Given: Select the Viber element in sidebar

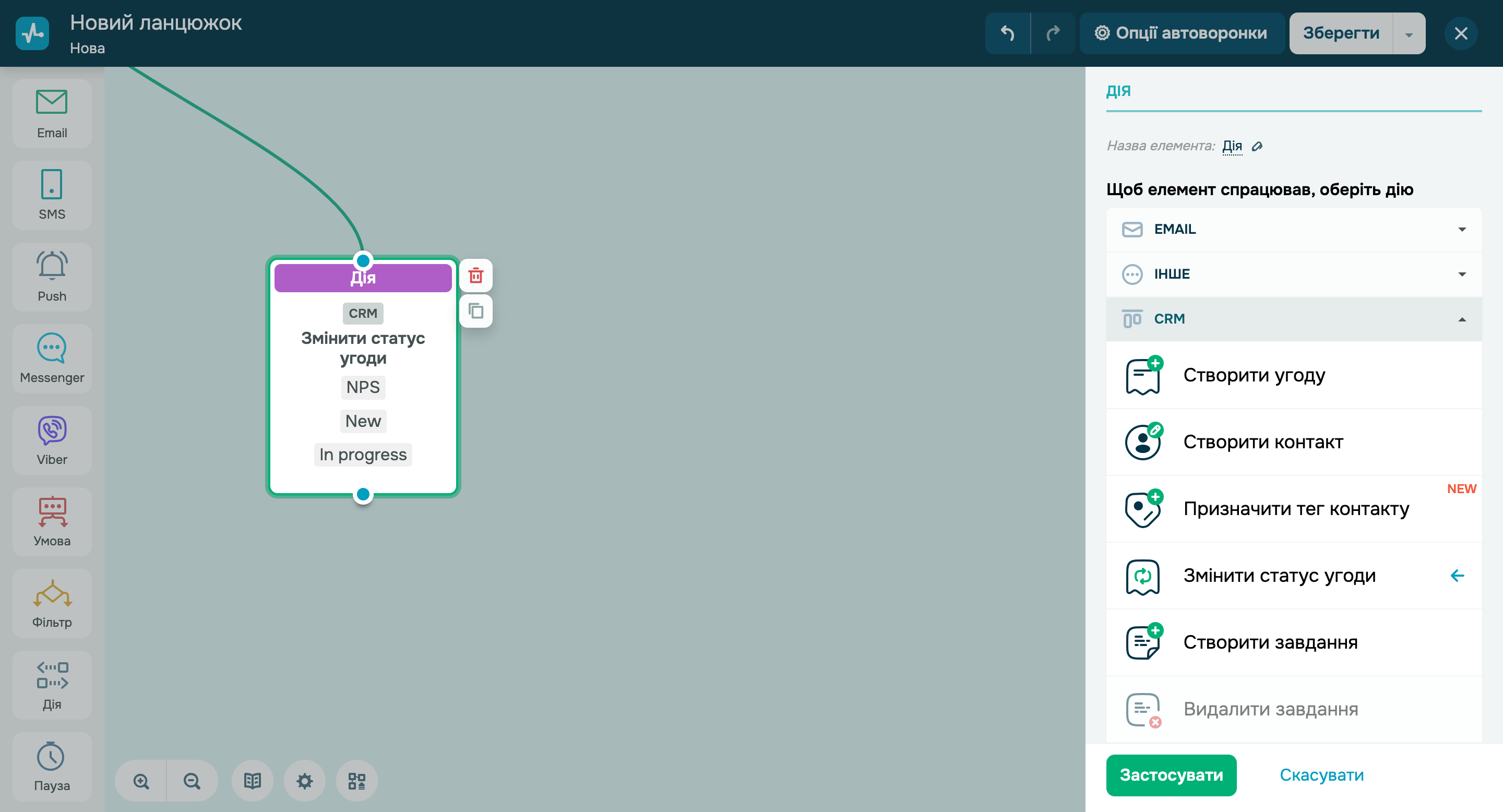Looking at the screenshot, I should tap(52, 440).
